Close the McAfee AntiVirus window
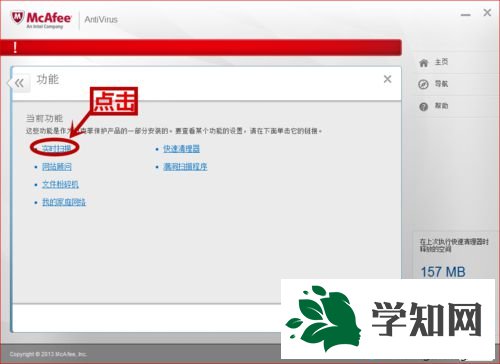500x364 pixels. pos(487,13)
